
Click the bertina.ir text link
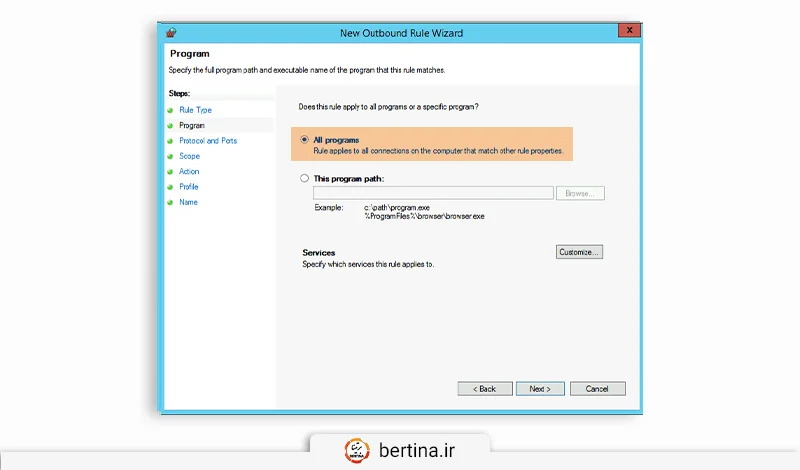(x=418, y=448)
